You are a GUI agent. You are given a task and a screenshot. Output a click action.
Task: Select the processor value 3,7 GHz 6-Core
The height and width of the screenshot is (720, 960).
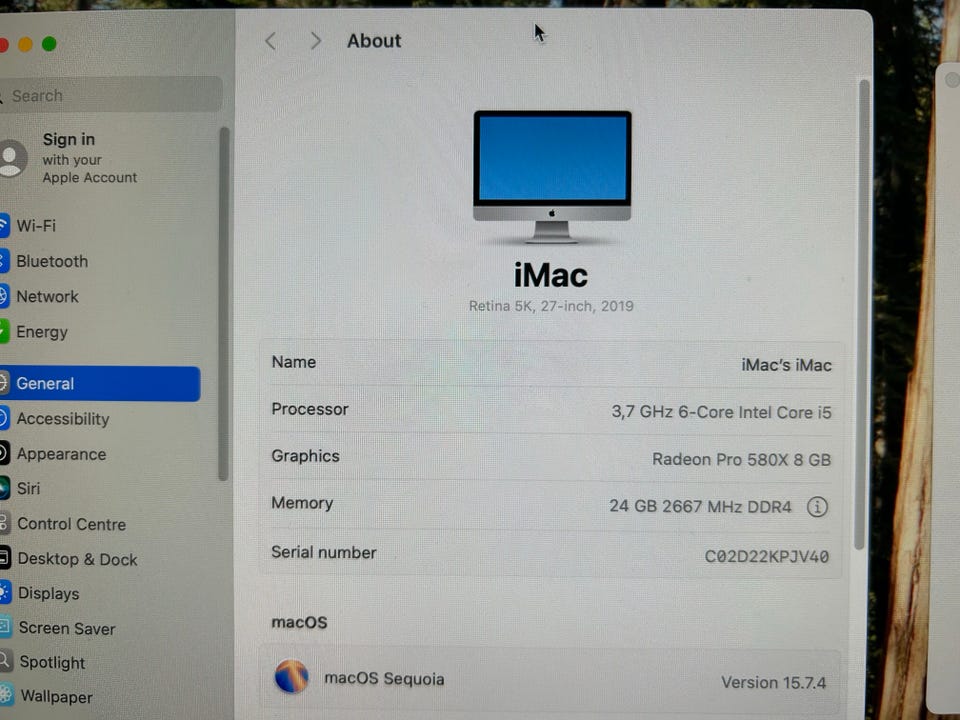pos(722,412)
